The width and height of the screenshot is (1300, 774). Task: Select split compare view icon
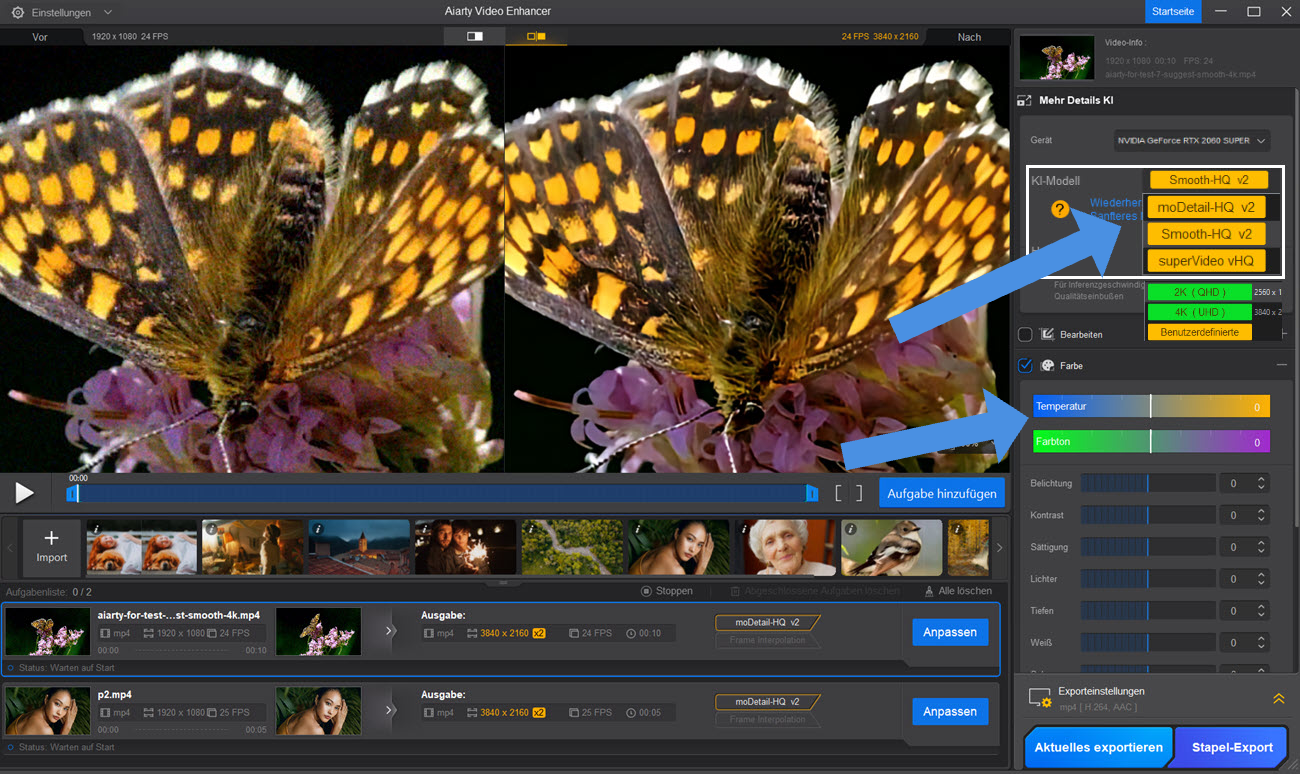pyautogui.click(x=536, y=36)
